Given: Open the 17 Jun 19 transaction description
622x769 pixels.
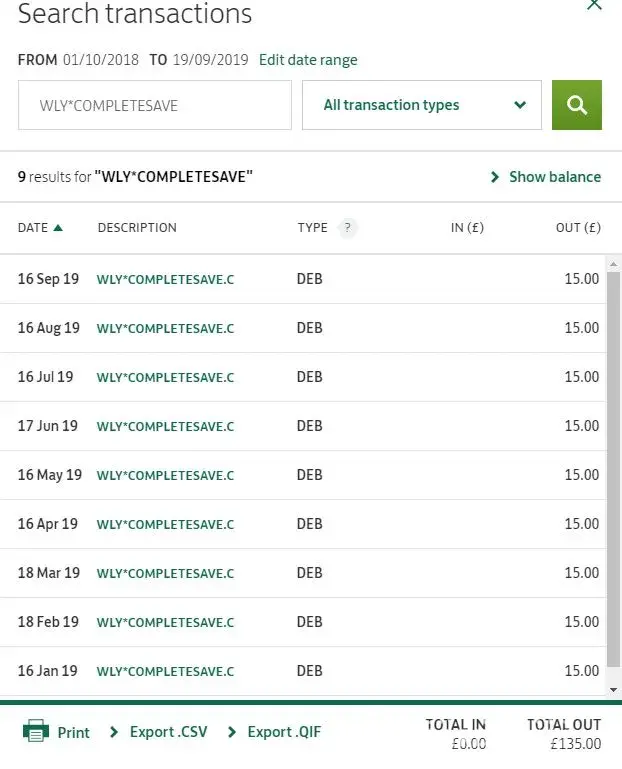Looking at the screenshot, I should [x=165, y=426].
